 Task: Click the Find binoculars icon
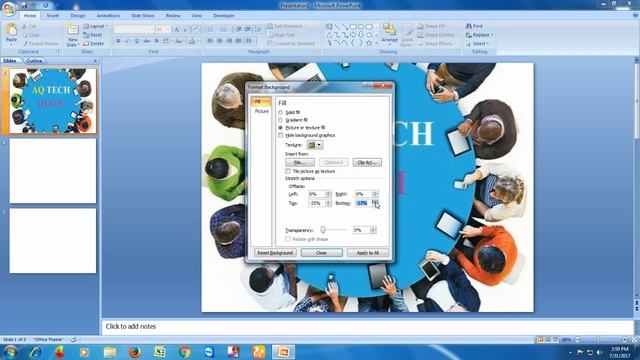[x=469, y=26]
